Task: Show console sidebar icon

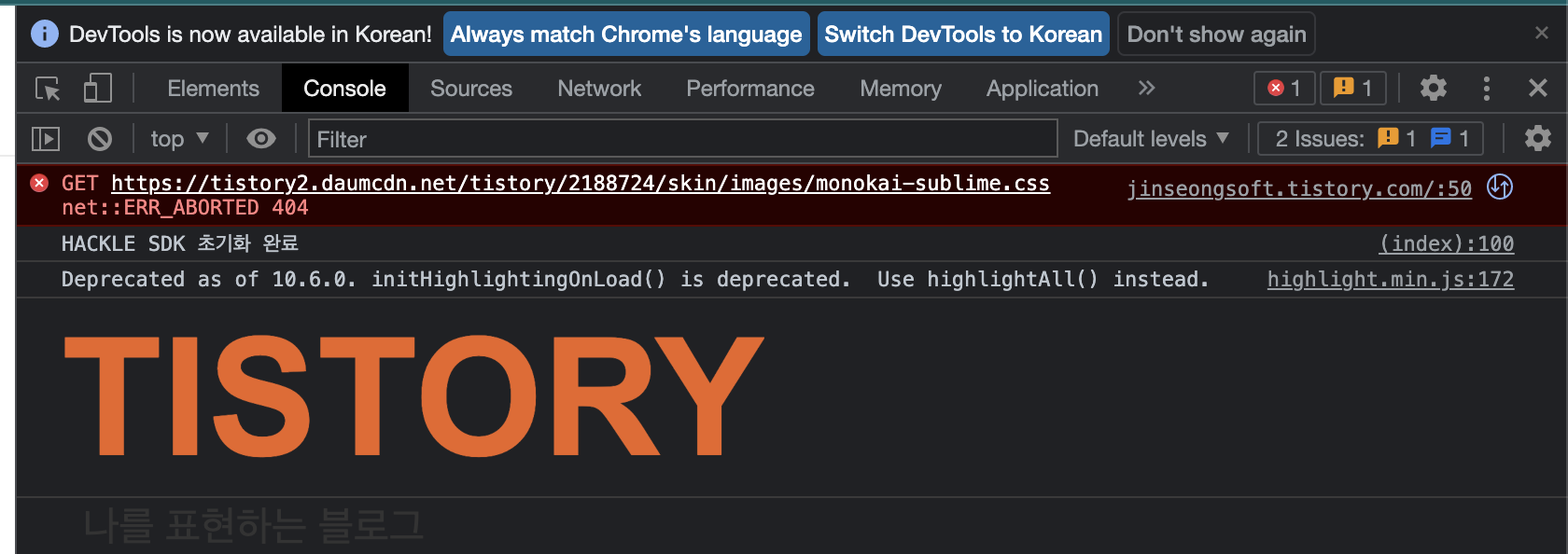Action: coord(46,139)
